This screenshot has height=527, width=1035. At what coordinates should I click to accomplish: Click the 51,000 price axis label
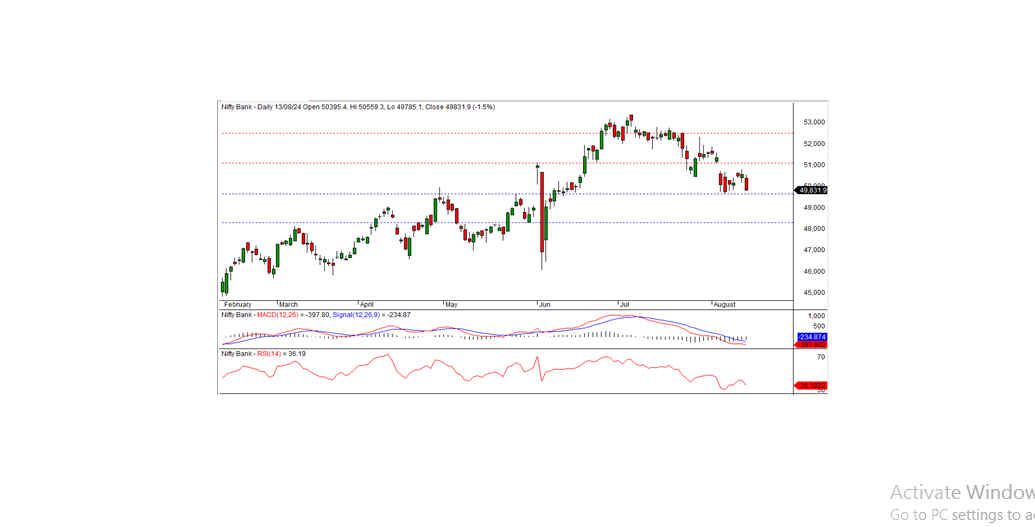pyautogui.click(x=813, y=164)
